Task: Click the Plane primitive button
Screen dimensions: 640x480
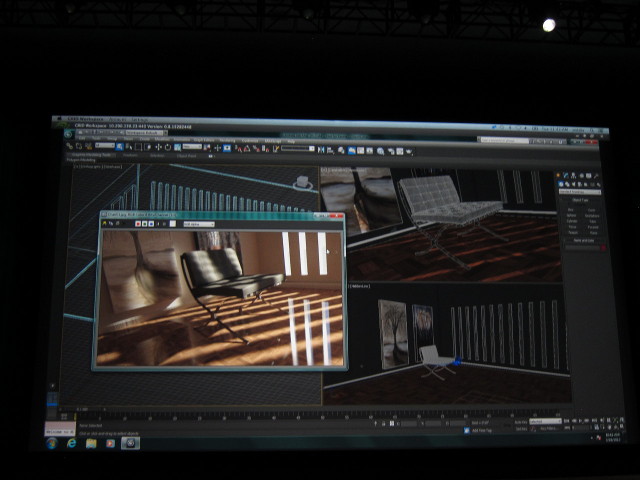Action: point(593,233)
